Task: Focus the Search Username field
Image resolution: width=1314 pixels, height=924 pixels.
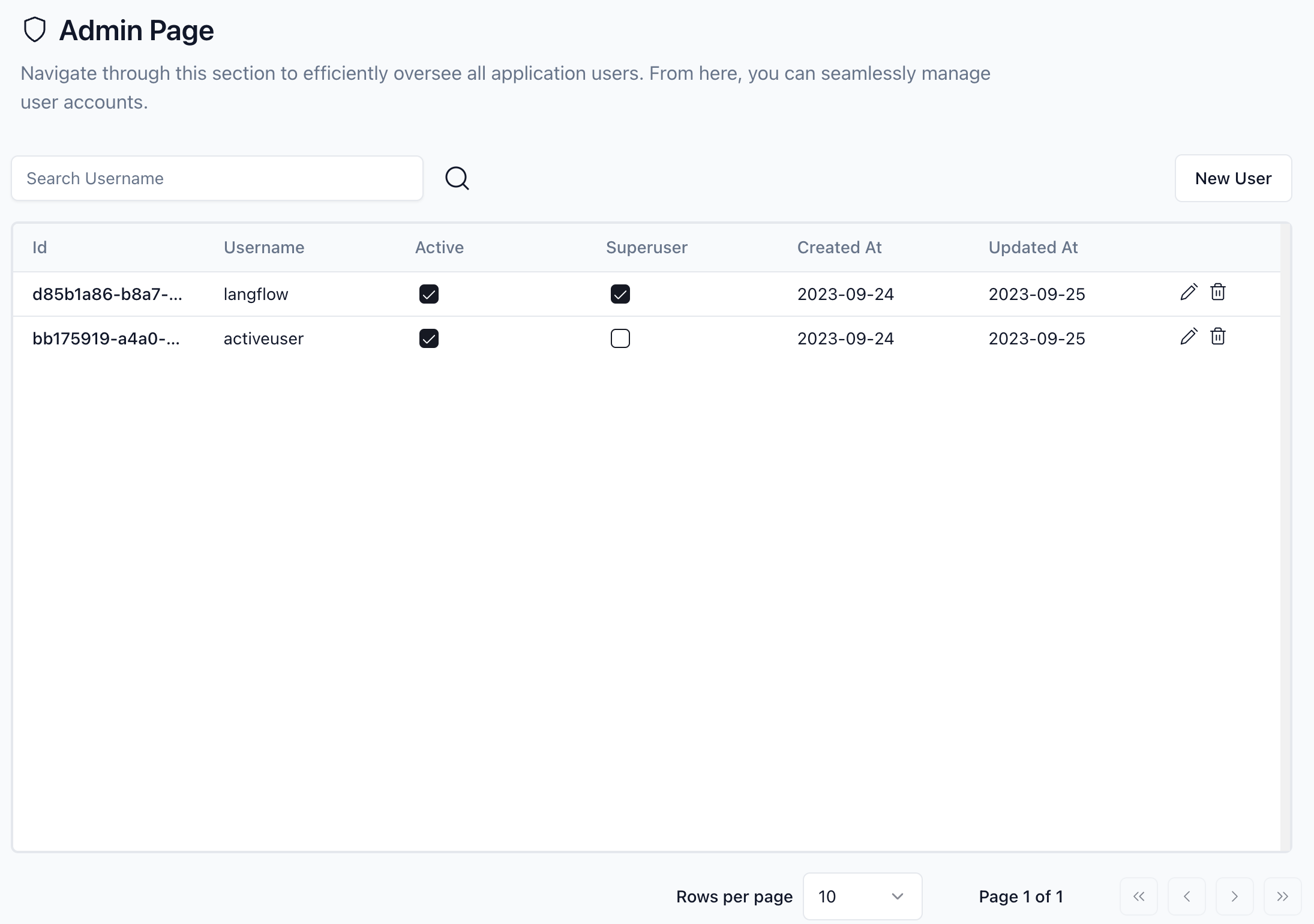Action: click(x=217, y=178)
